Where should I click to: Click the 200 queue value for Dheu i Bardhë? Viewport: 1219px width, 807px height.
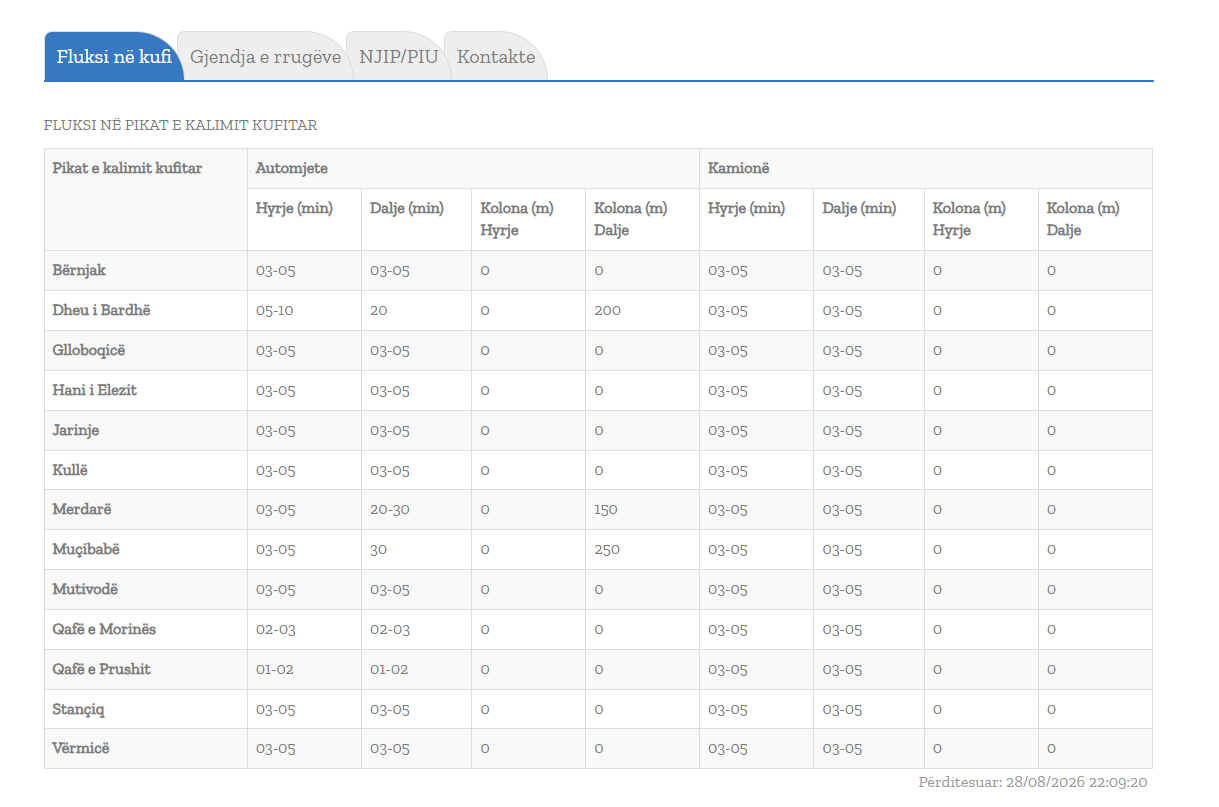click(607, 310)
